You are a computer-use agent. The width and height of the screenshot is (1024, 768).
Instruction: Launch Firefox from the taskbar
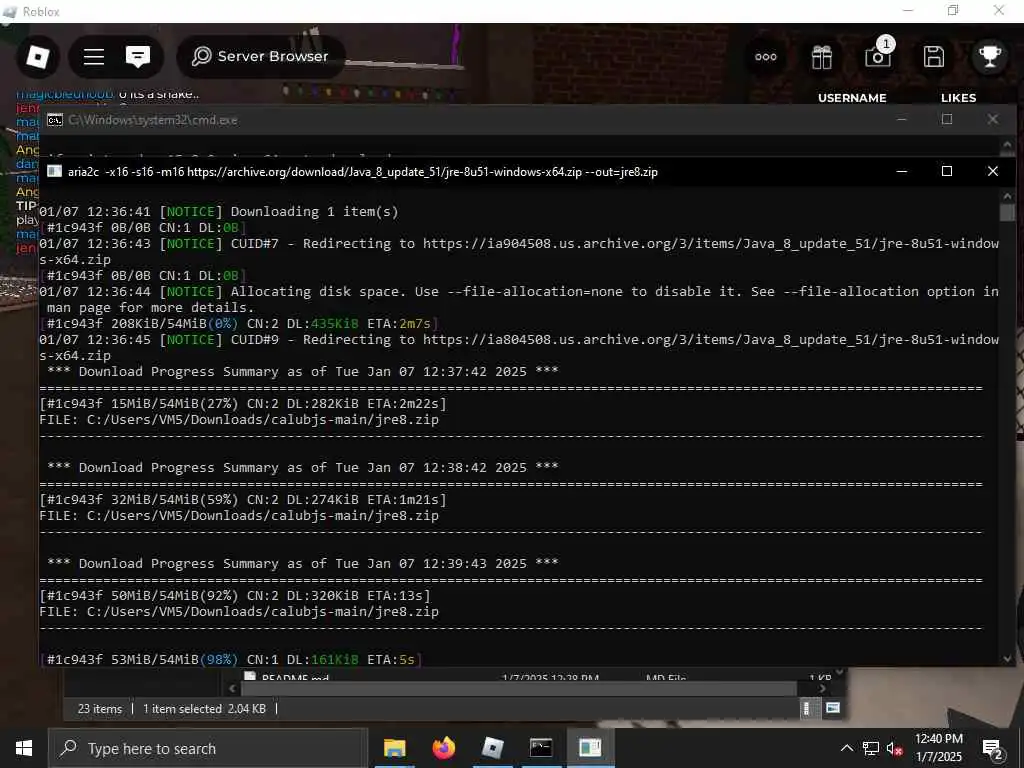(x=443, y=748)
